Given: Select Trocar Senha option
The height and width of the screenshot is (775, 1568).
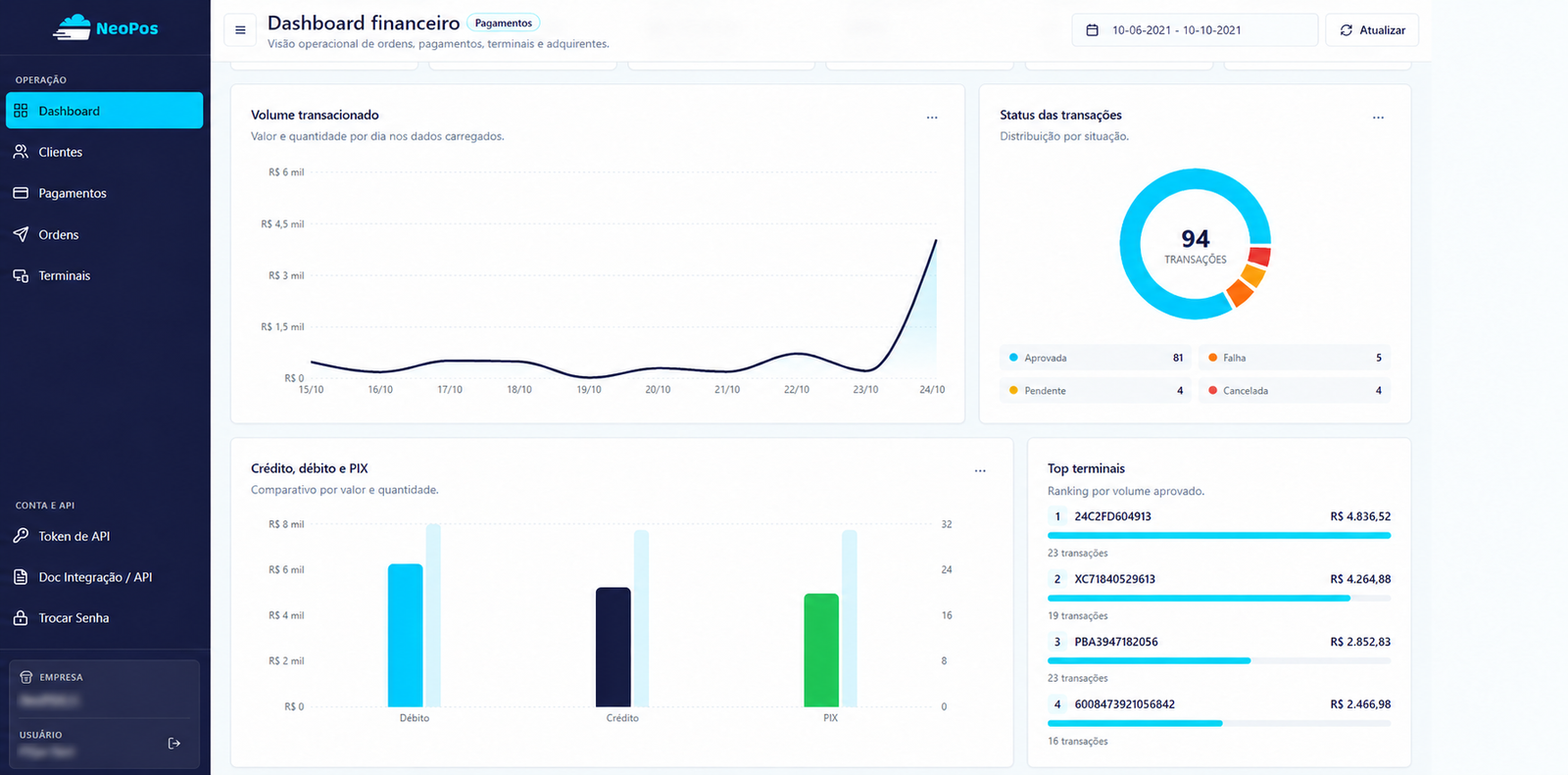Looking at the screenshot, I should point(105,618).
